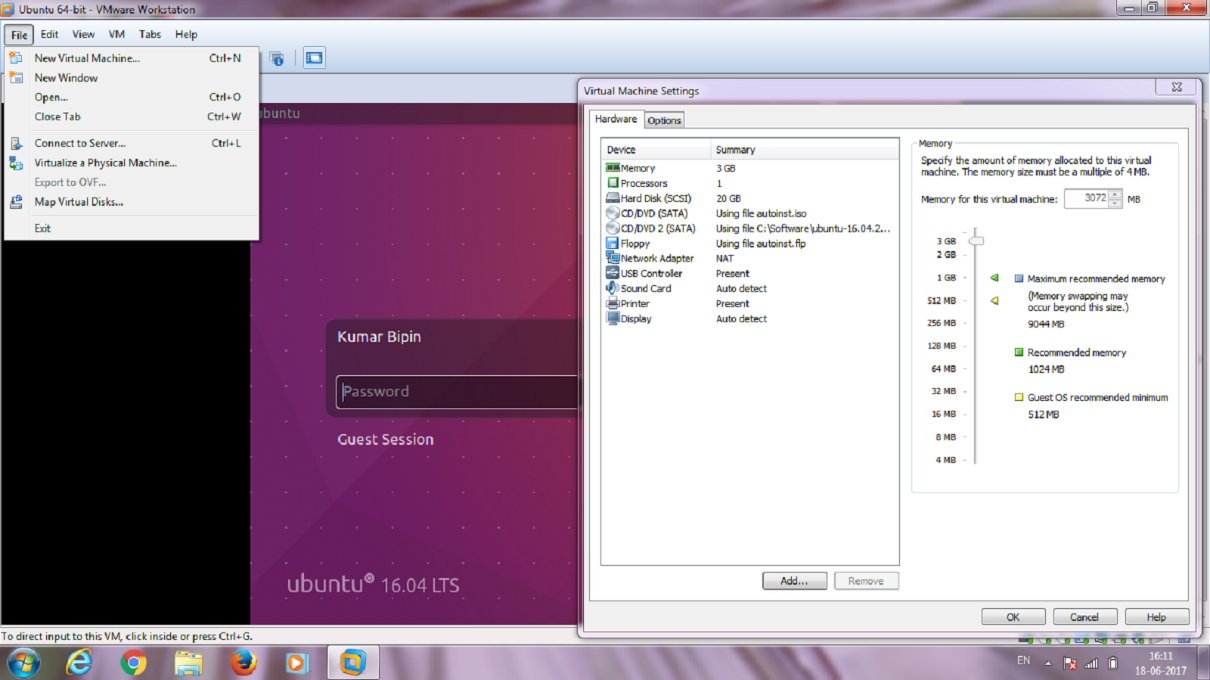This screenshot has width=1210, height=680.
Task: Select USB Controller in device list
Action: pos(651,273)
